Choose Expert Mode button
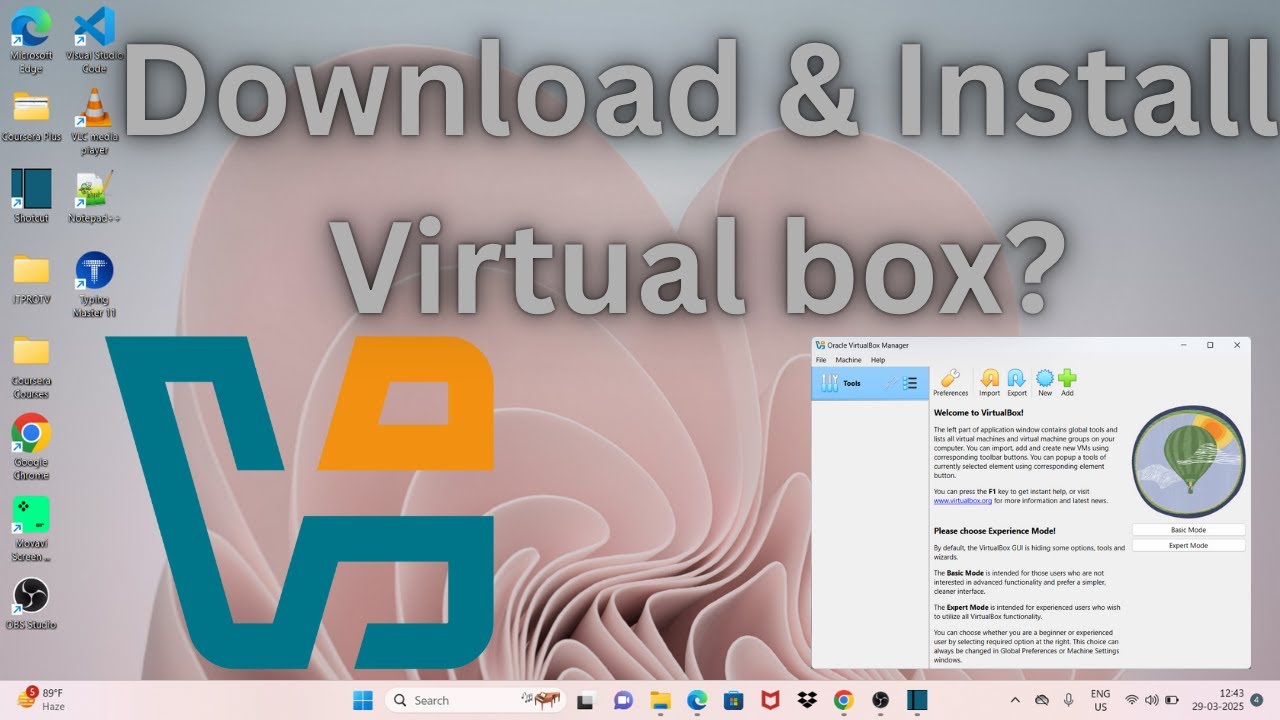Viewport: 1280px width, 720px height. coord(1188,546)
